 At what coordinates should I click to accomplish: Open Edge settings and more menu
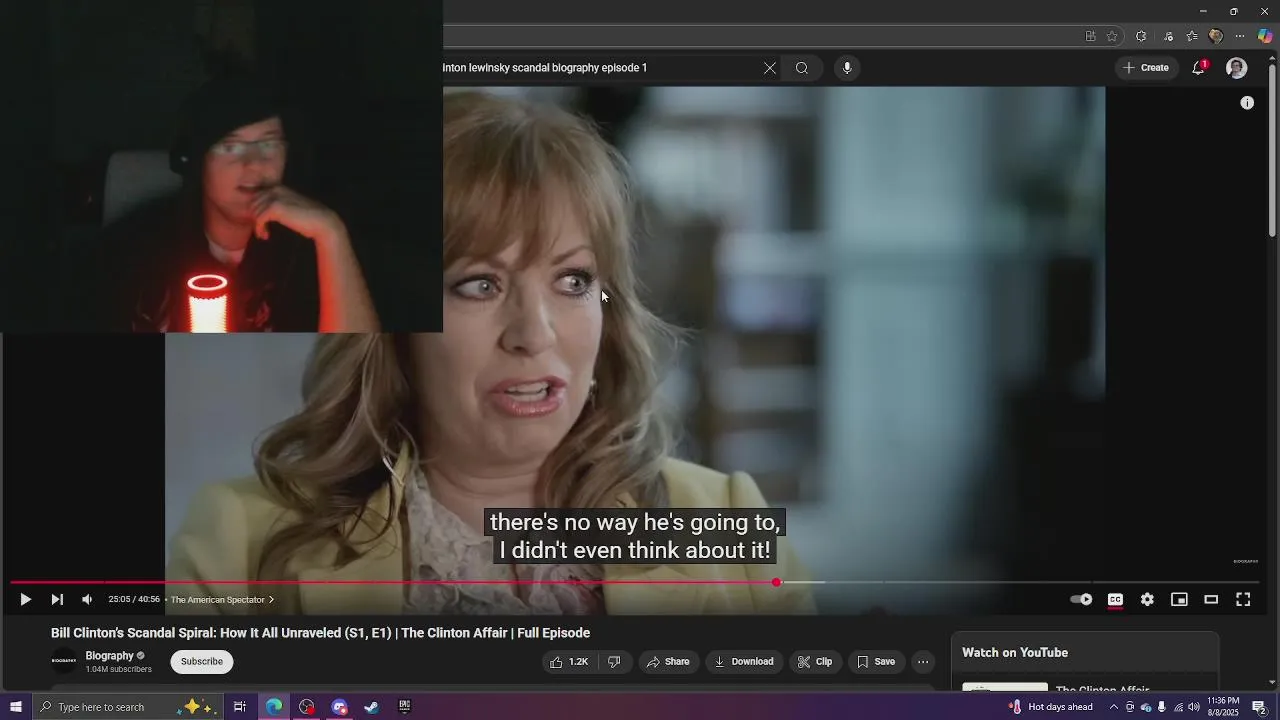pyautogui.click(x=1240, y=36)
